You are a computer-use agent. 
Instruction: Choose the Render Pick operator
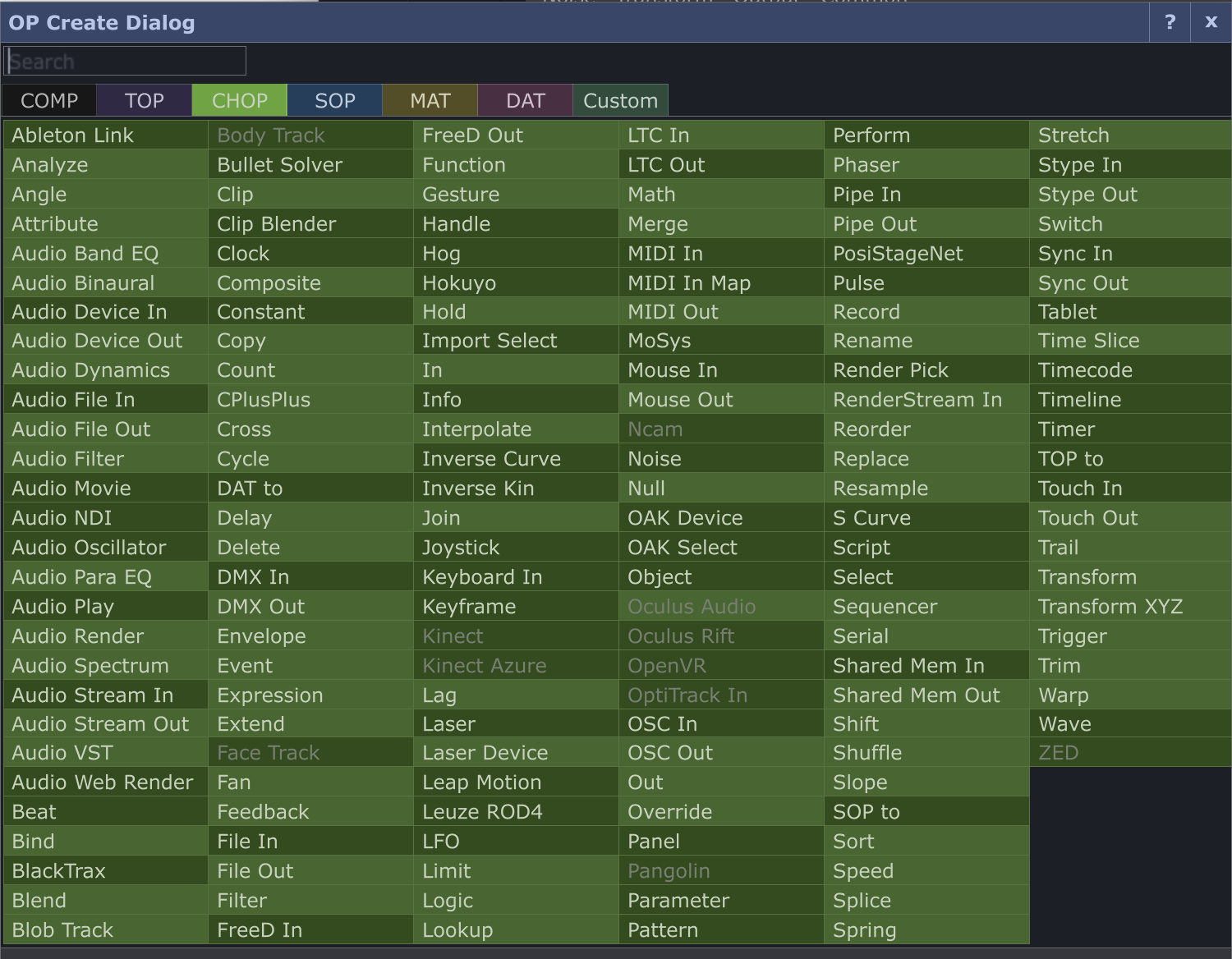(x=926, y=370)
